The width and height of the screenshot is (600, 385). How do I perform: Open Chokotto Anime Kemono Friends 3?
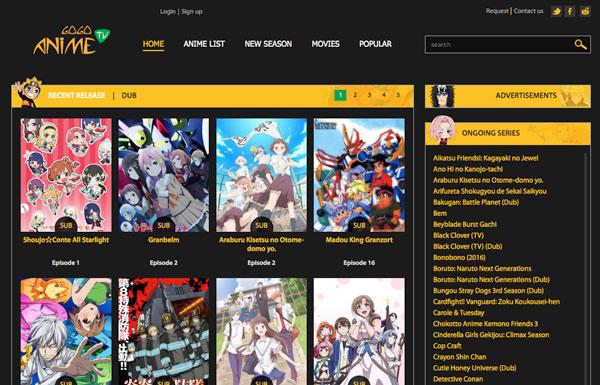pyautogui.click(x=486, y=324)
